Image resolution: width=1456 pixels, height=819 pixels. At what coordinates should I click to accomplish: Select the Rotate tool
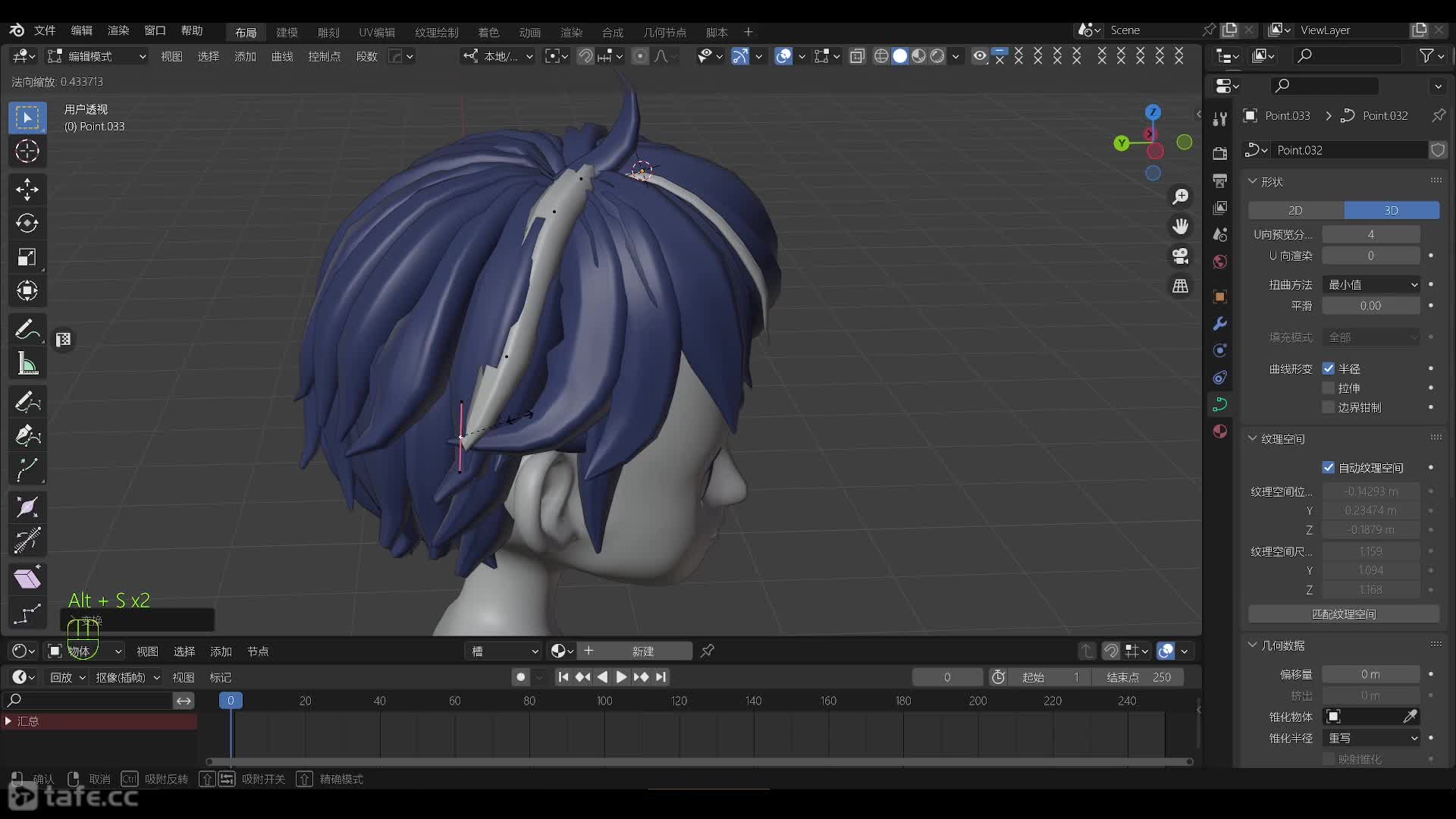[27, 223]
